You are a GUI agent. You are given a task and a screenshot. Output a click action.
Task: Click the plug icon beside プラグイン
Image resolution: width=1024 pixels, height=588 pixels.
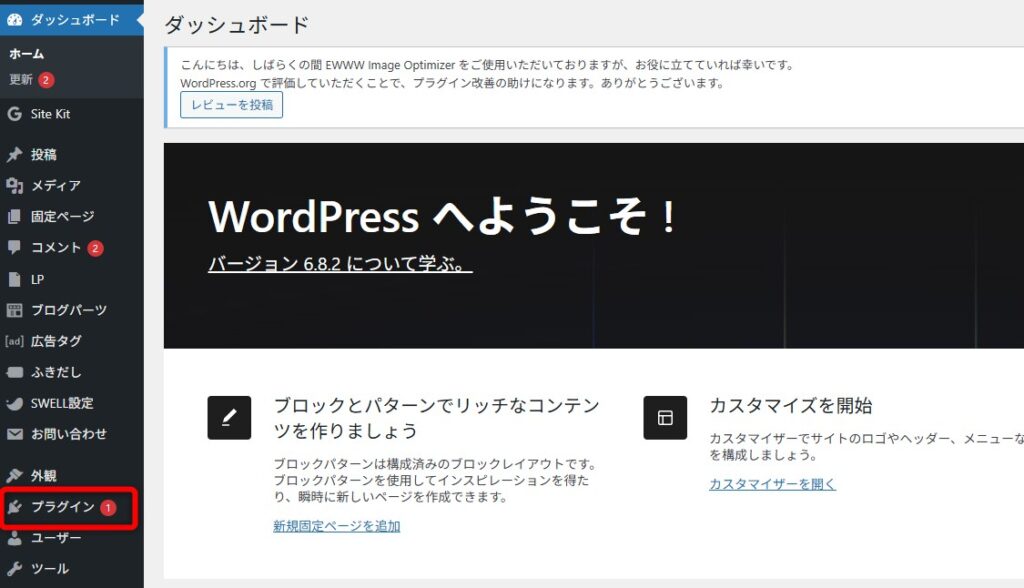click(14, 507)
